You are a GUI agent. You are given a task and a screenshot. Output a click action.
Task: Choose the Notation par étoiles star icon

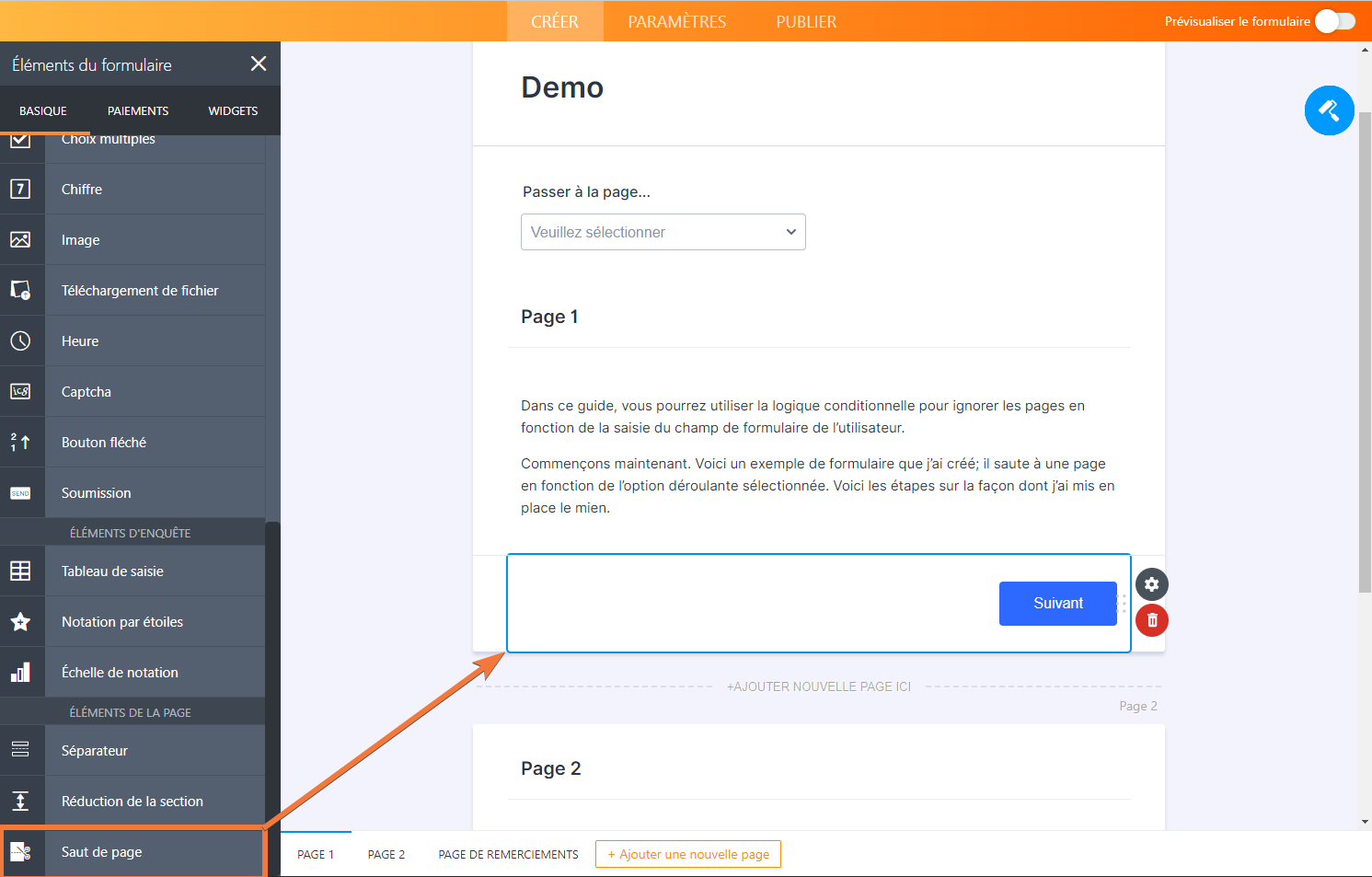20,622
